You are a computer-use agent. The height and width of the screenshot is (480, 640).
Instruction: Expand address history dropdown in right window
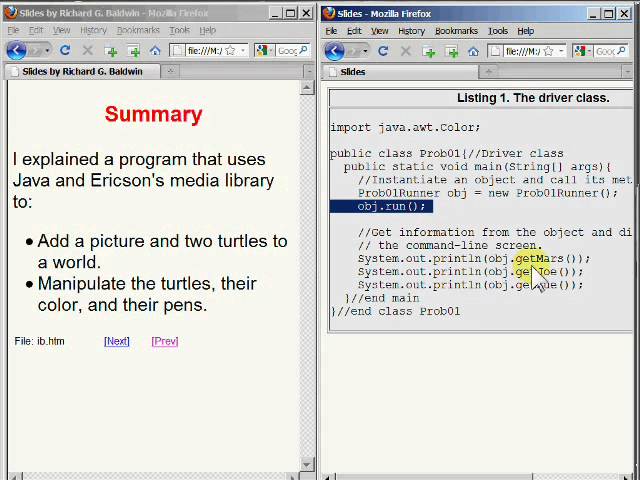561,51
